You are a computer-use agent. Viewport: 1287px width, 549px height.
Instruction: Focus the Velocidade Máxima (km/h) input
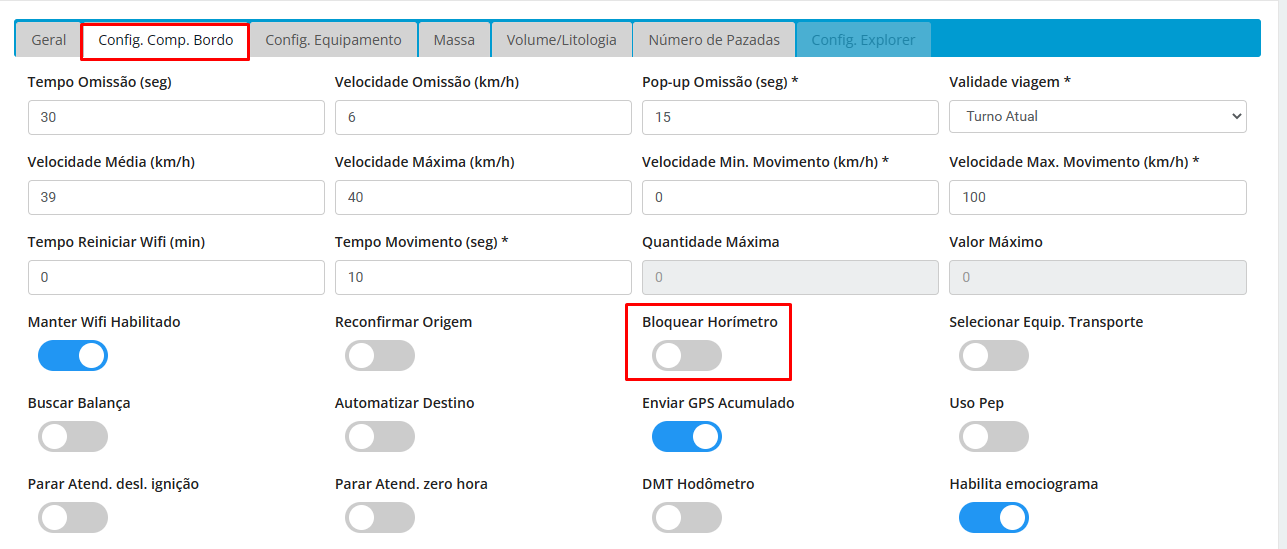[x=483, y=197]
